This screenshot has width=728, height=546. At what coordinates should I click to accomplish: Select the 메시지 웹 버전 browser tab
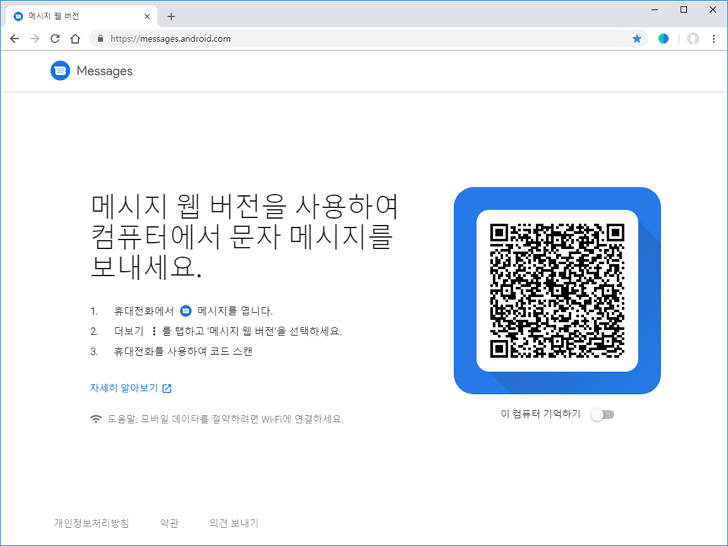click(x=81, y=16)
